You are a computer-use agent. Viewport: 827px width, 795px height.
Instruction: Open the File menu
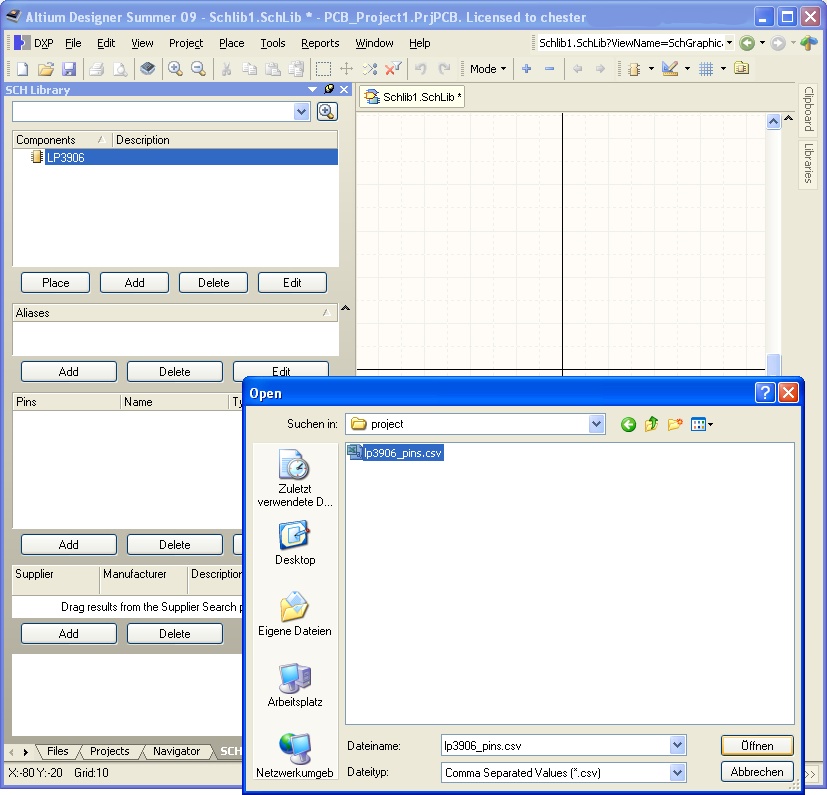[x=73, y=43]
